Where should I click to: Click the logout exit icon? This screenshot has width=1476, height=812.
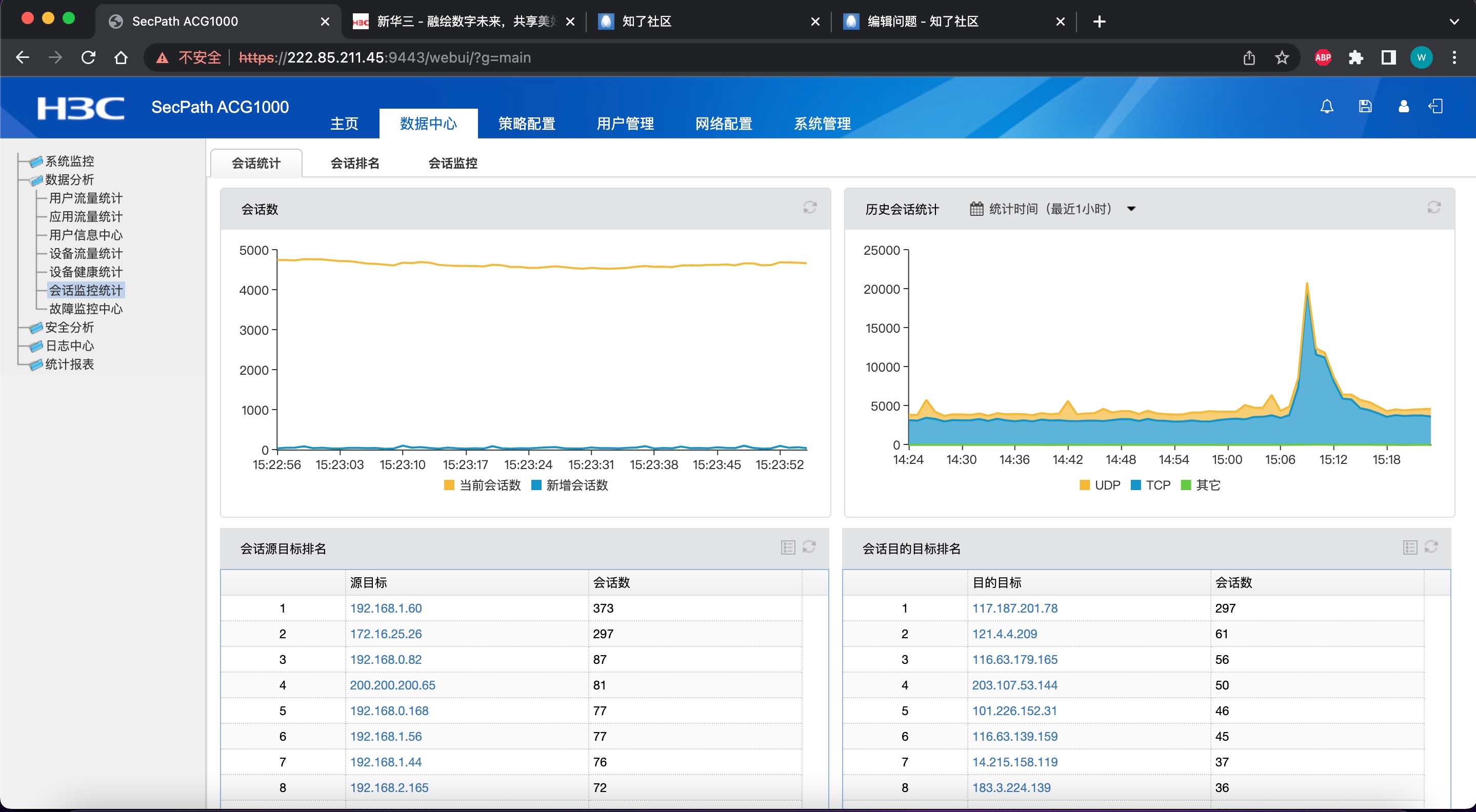[1435, 107]
